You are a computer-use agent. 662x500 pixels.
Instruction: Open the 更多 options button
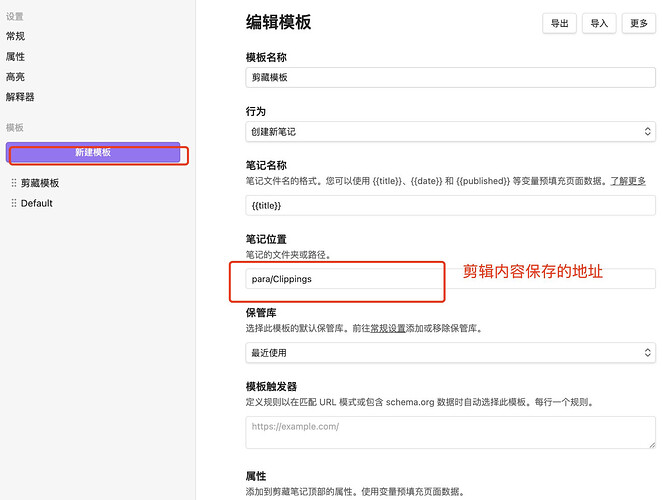pyautogui.click(x=639, y=24)
